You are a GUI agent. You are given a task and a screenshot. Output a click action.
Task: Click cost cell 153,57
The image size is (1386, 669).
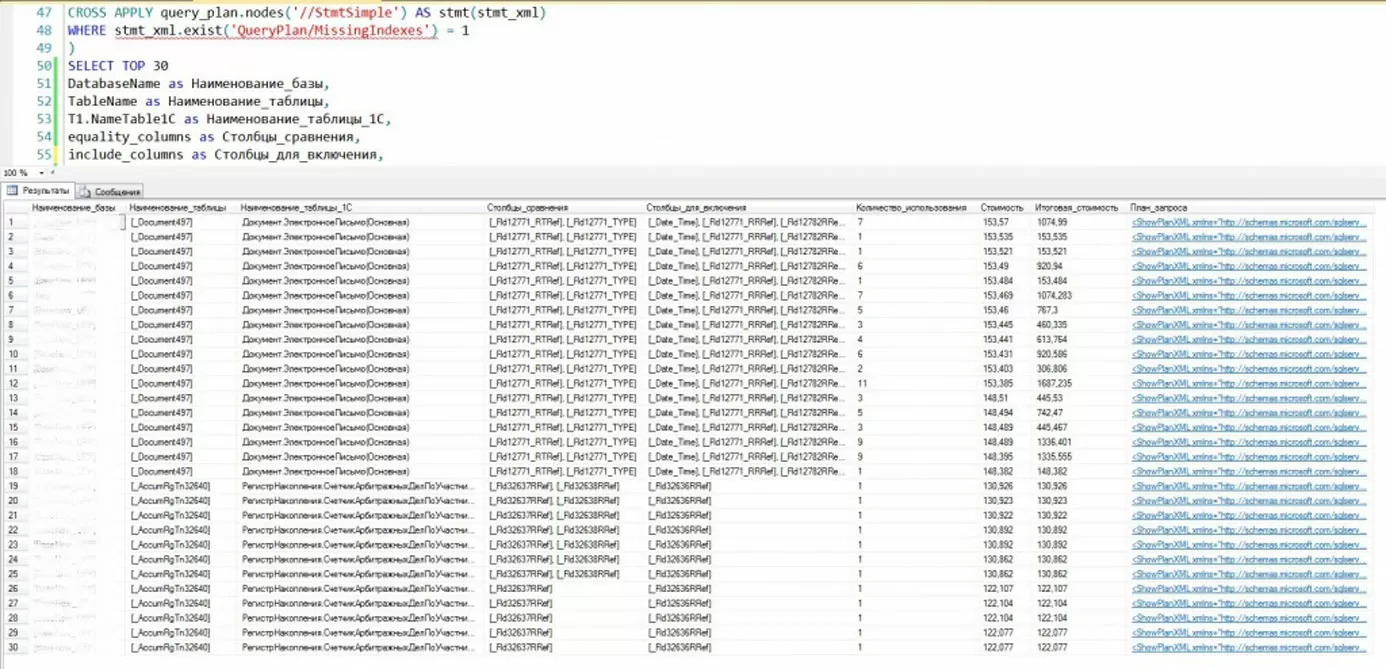995,222
